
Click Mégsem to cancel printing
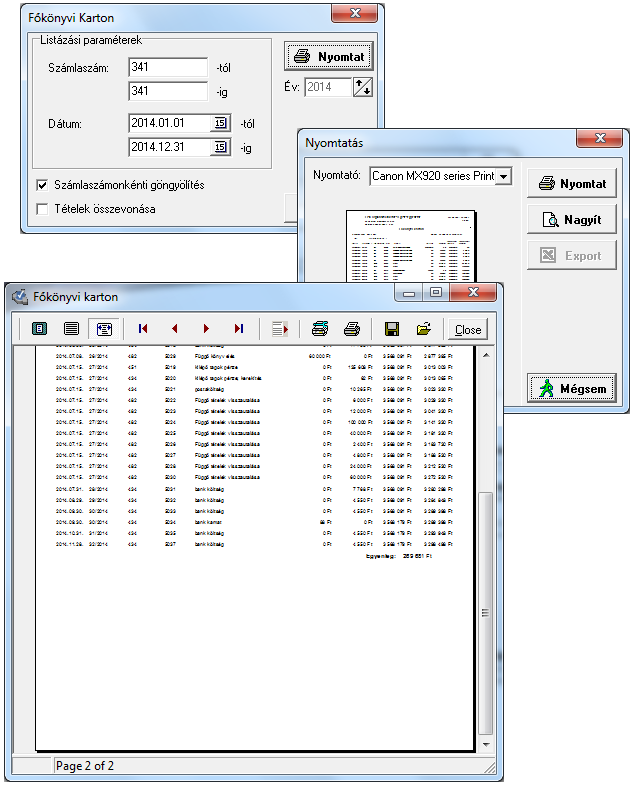tap(572, 388)
